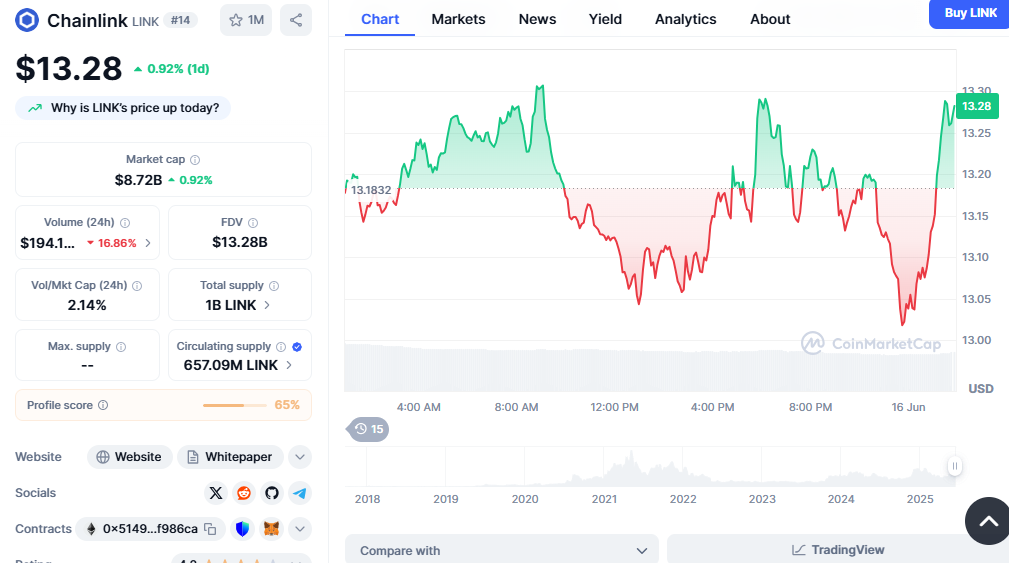This screenshot has width=1009, height=563.
Task: Click 'Why is LINK's price up today?'
Action: (123, 108)
